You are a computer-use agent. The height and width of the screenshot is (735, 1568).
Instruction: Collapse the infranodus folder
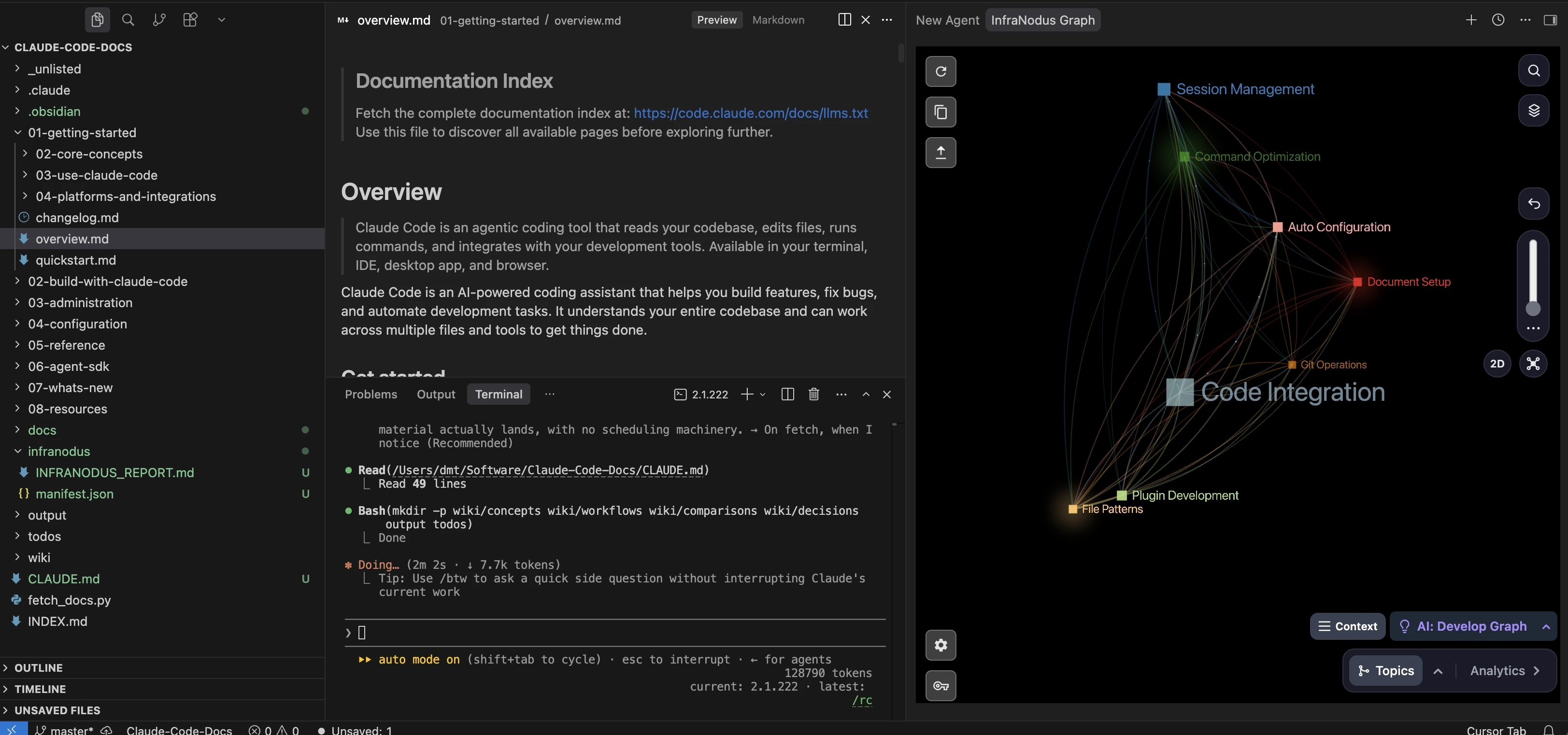point(58,452)
